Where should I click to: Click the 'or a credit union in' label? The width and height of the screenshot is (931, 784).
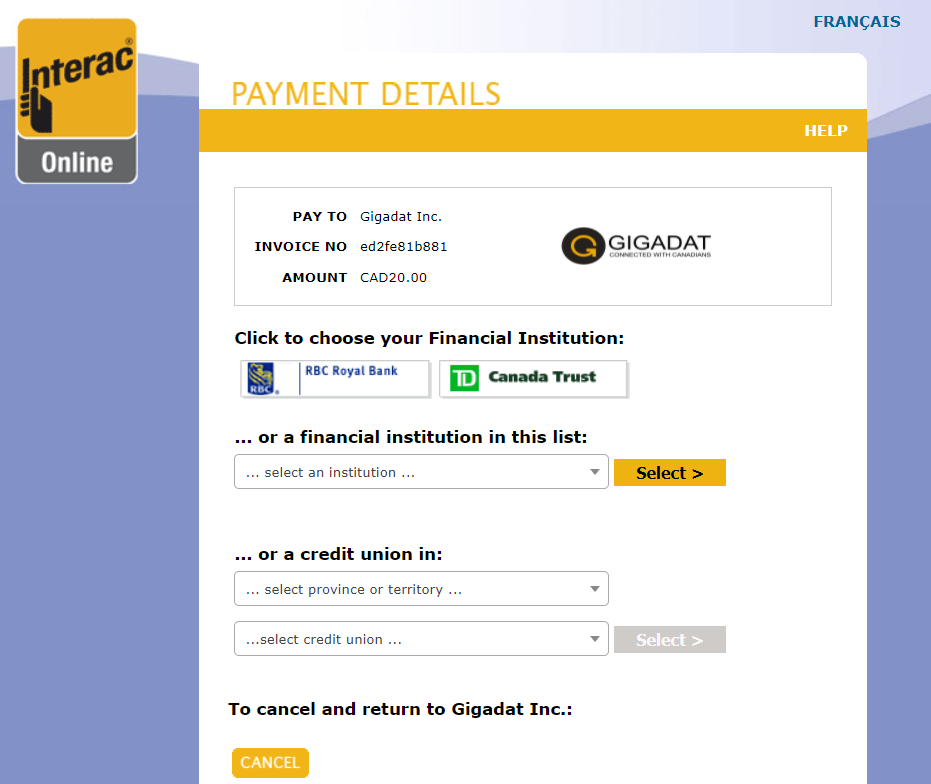[x=338, y=554]
